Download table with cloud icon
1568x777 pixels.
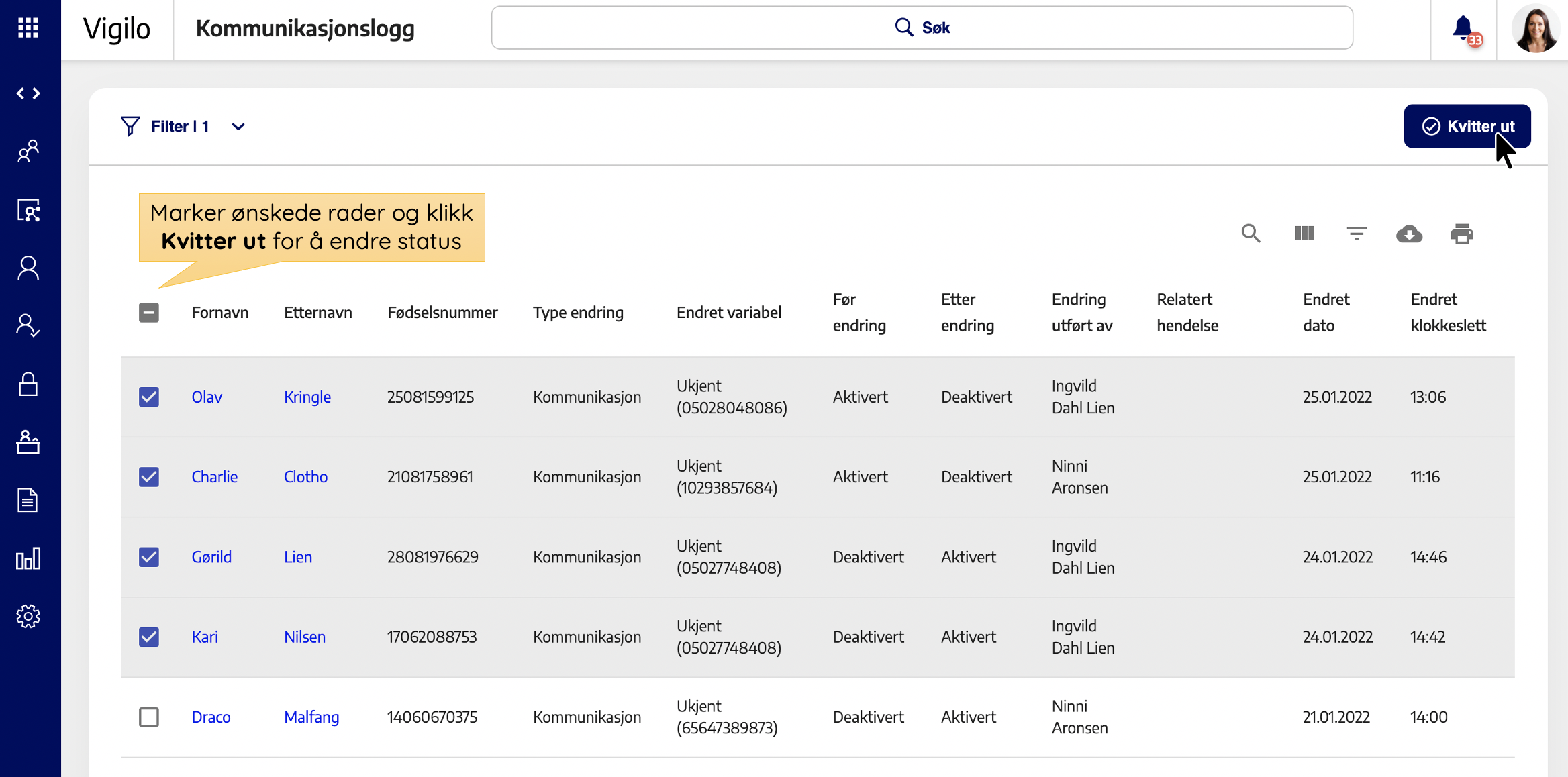(1409, 234)
